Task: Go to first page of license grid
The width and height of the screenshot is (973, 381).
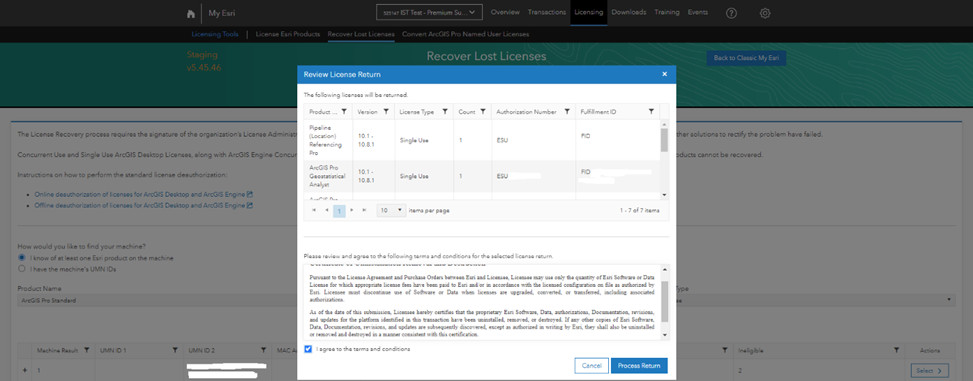Action: pyautogui.click(x=314, y=210)
